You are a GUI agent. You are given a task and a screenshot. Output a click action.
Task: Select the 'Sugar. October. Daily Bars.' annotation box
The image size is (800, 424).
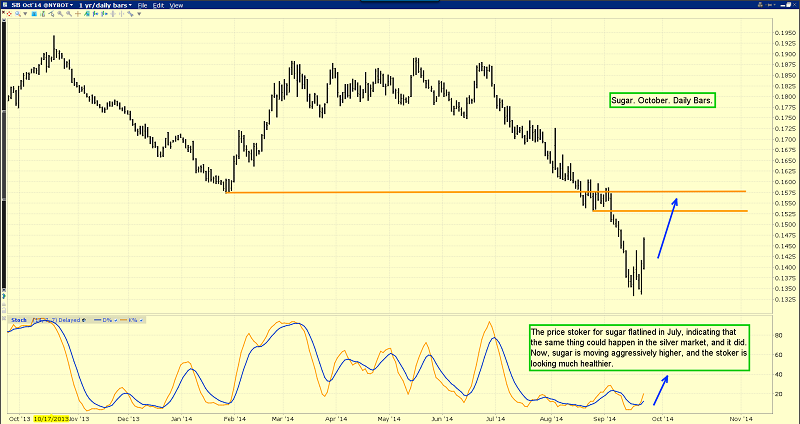pos(663,101)
